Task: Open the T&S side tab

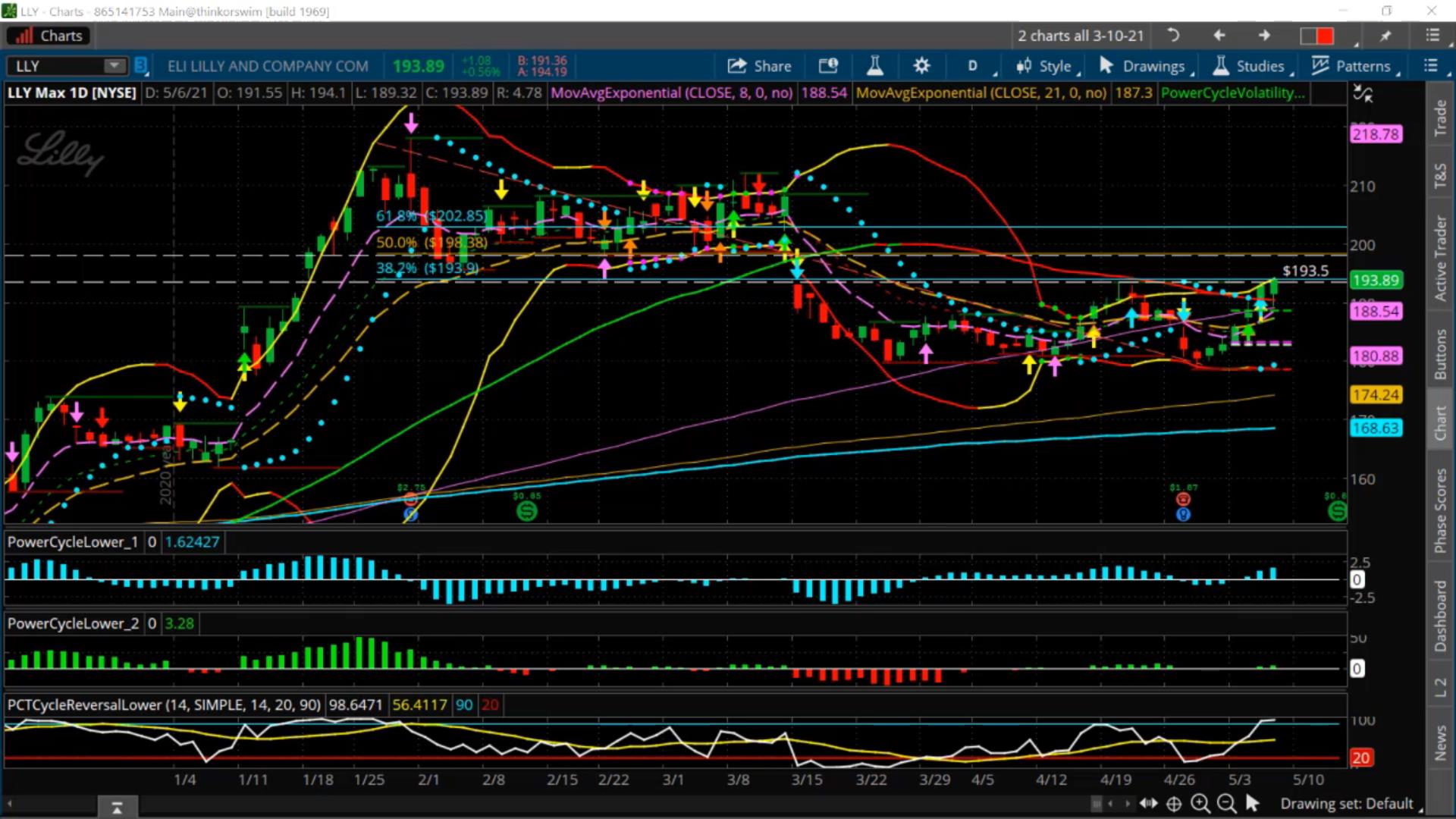Action: pyautogui.click(x=1440, y=175)
